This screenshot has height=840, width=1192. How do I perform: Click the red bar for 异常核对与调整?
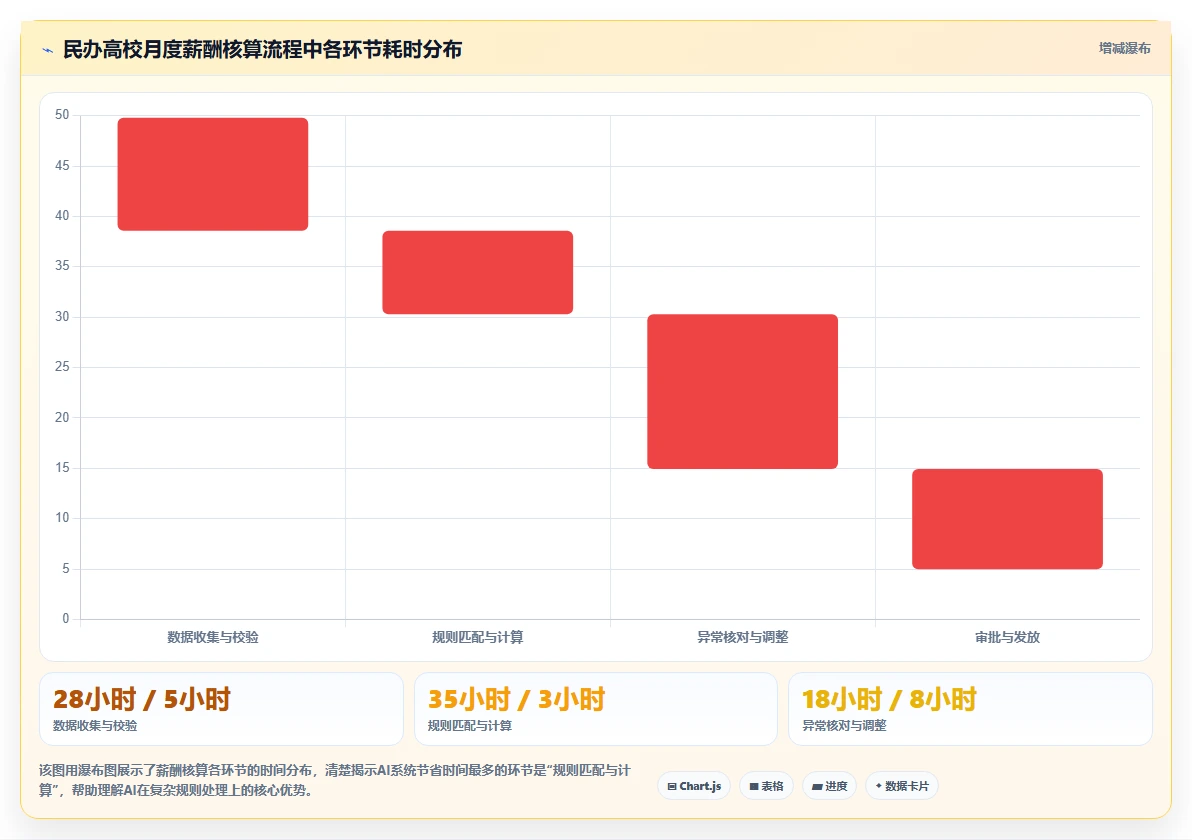click(x=743, y=391)
